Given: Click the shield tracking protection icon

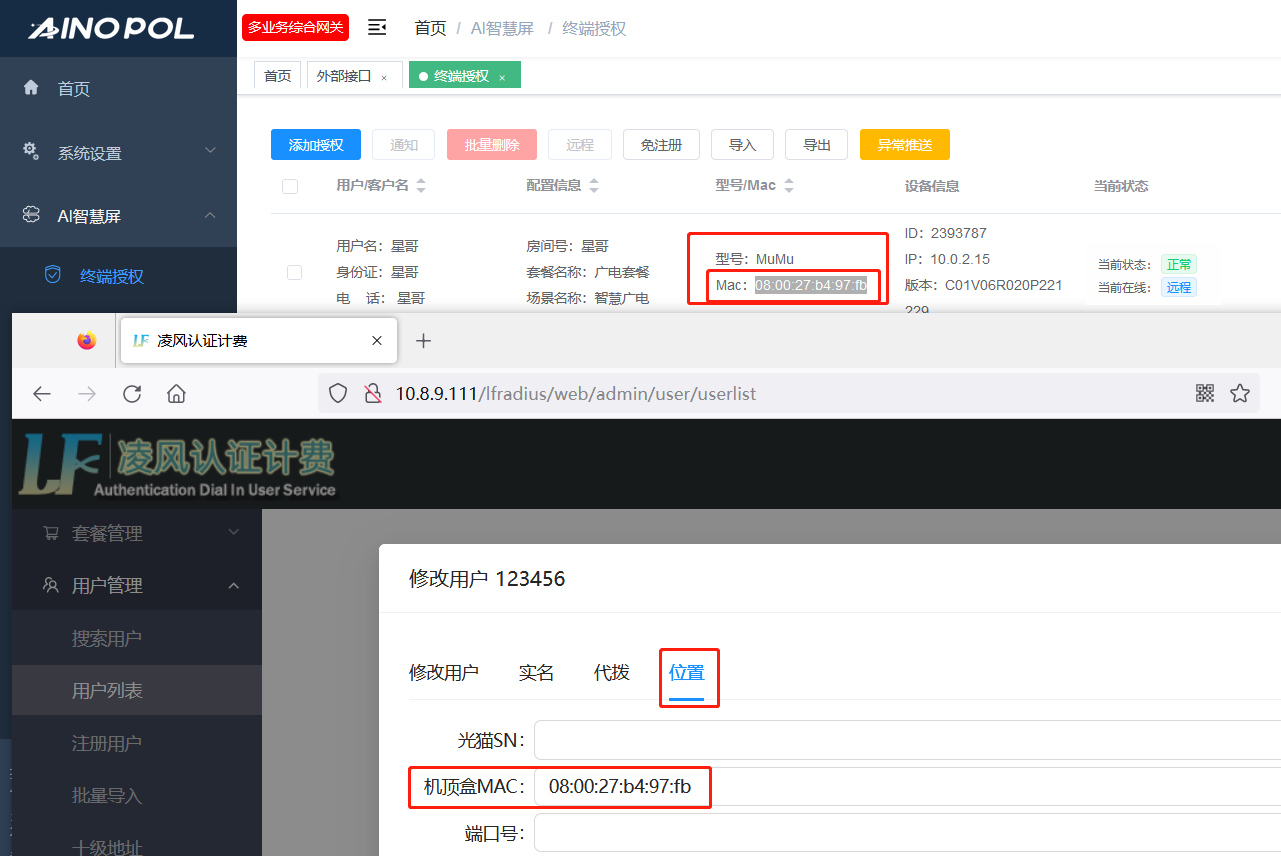Looking at the screenshot, I should click(338, 394).
